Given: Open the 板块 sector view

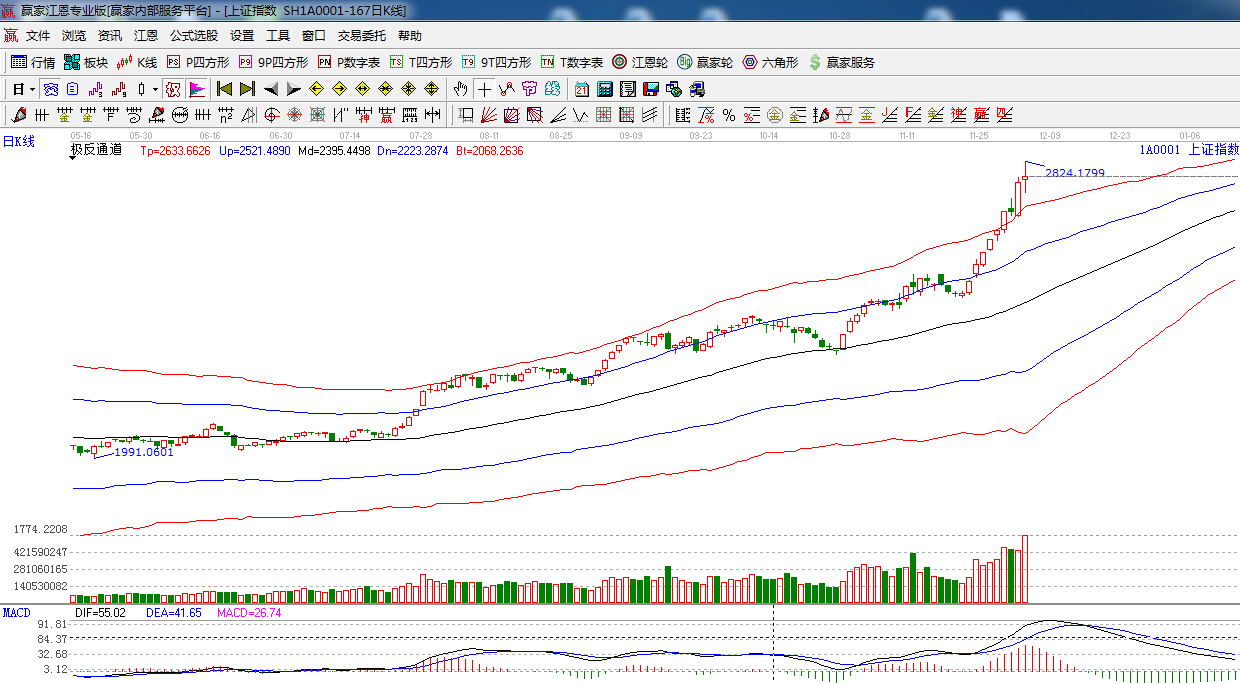Looking at the screenshot, I should (x=86, y=62).
